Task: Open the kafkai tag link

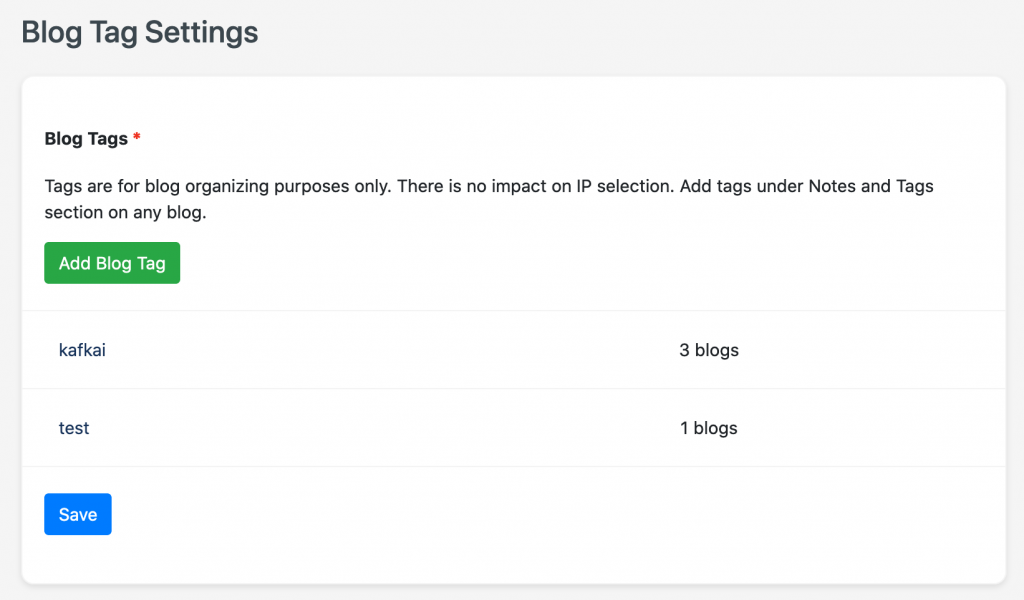Action: [x=82, y=350]
